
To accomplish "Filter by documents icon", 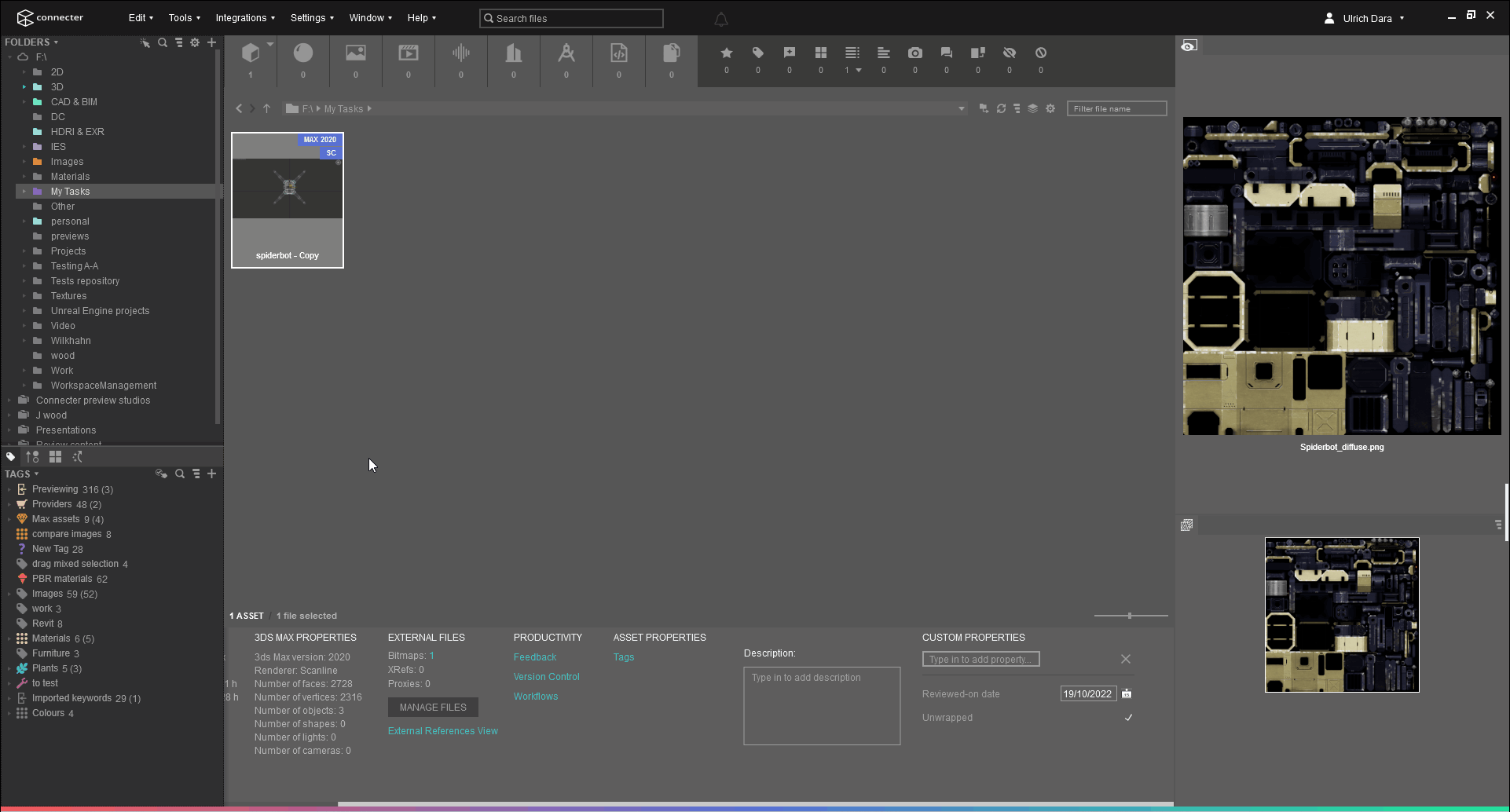I will click(x=672, y=53).
